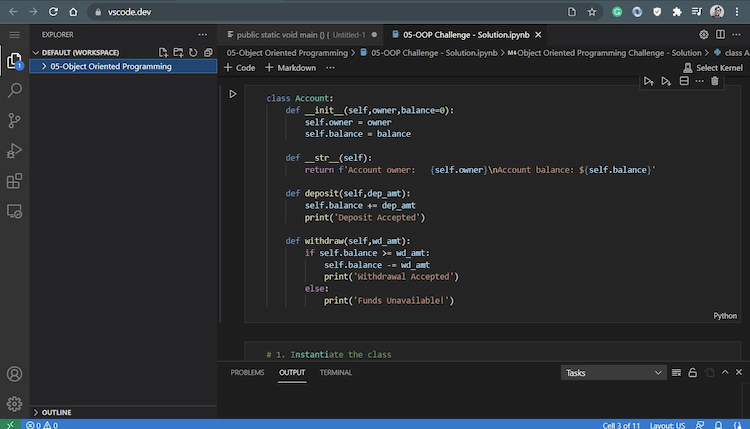Open the Accounts menu icon

click(x=14, y=374)
